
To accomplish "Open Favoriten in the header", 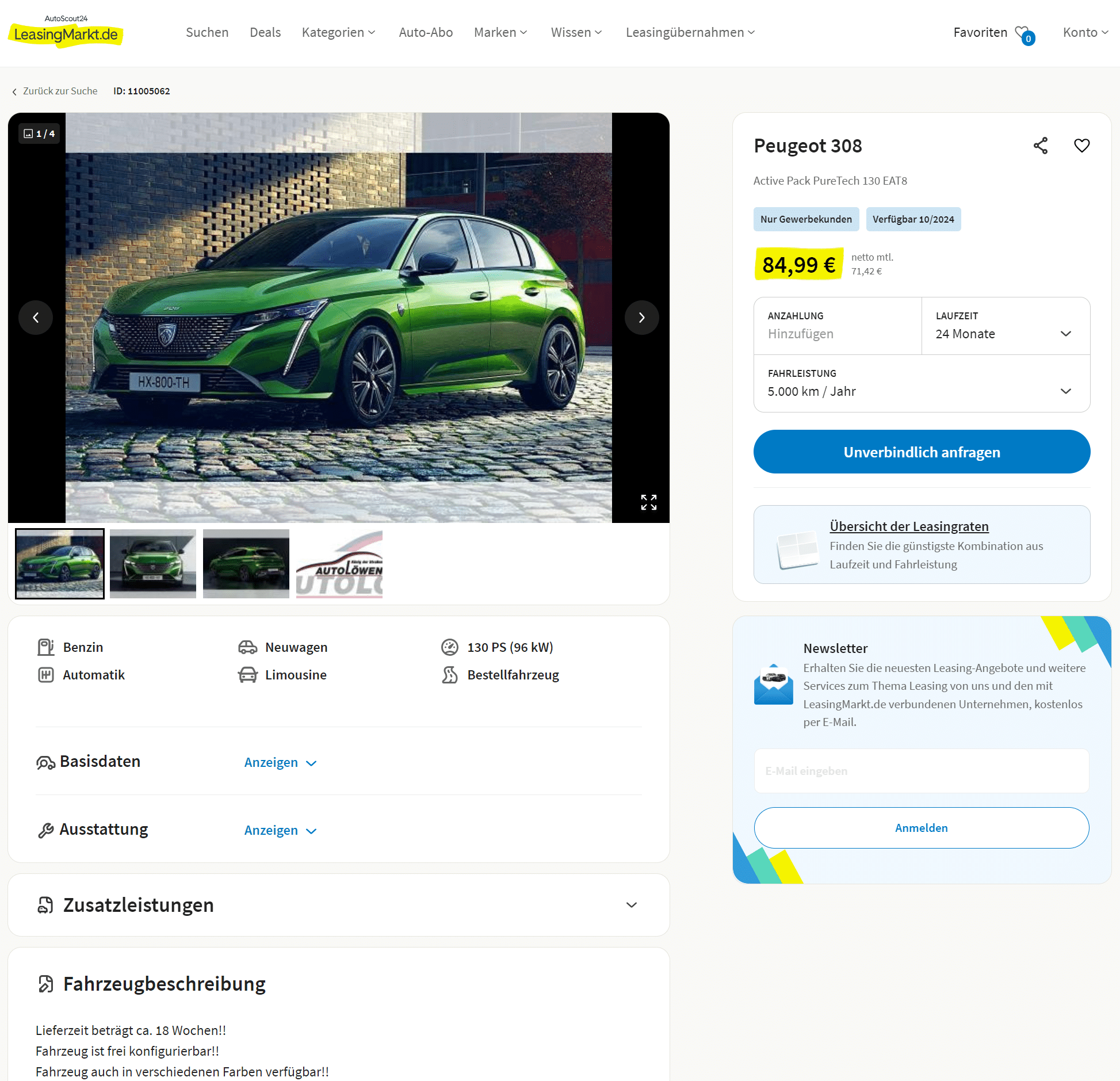I will point(980,32).
